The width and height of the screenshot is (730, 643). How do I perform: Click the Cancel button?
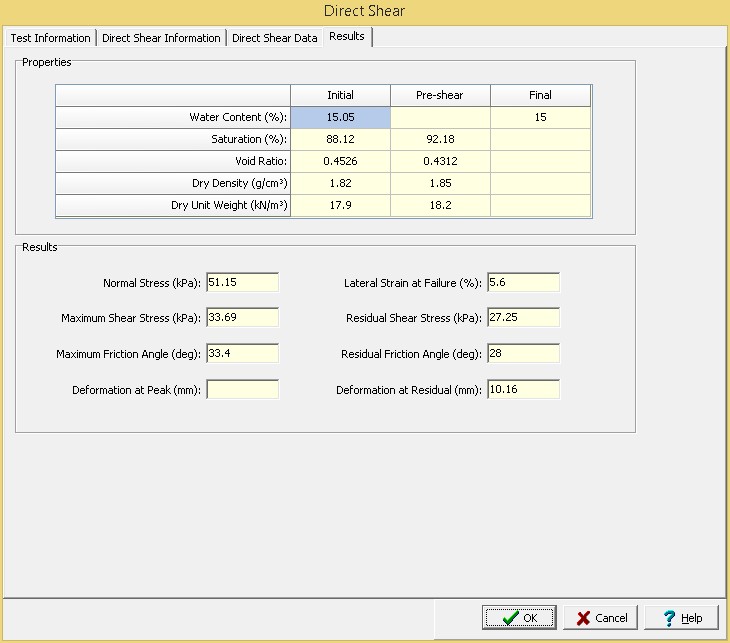coord(600,618)
